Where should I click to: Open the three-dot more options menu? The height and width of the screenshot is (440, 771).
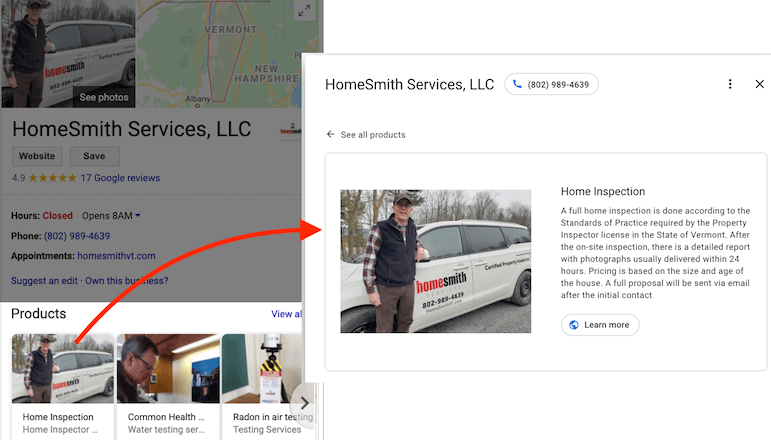click(730, 84)
